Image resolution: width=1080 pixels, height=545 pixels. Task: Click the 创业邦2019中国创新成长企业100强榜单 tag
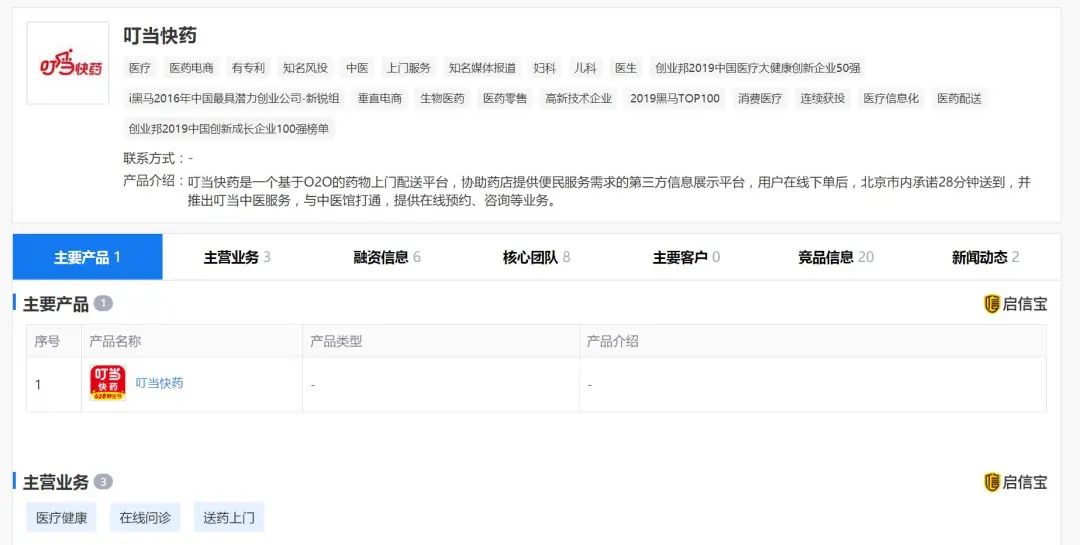pyautogui.click(x=229, y=128)
